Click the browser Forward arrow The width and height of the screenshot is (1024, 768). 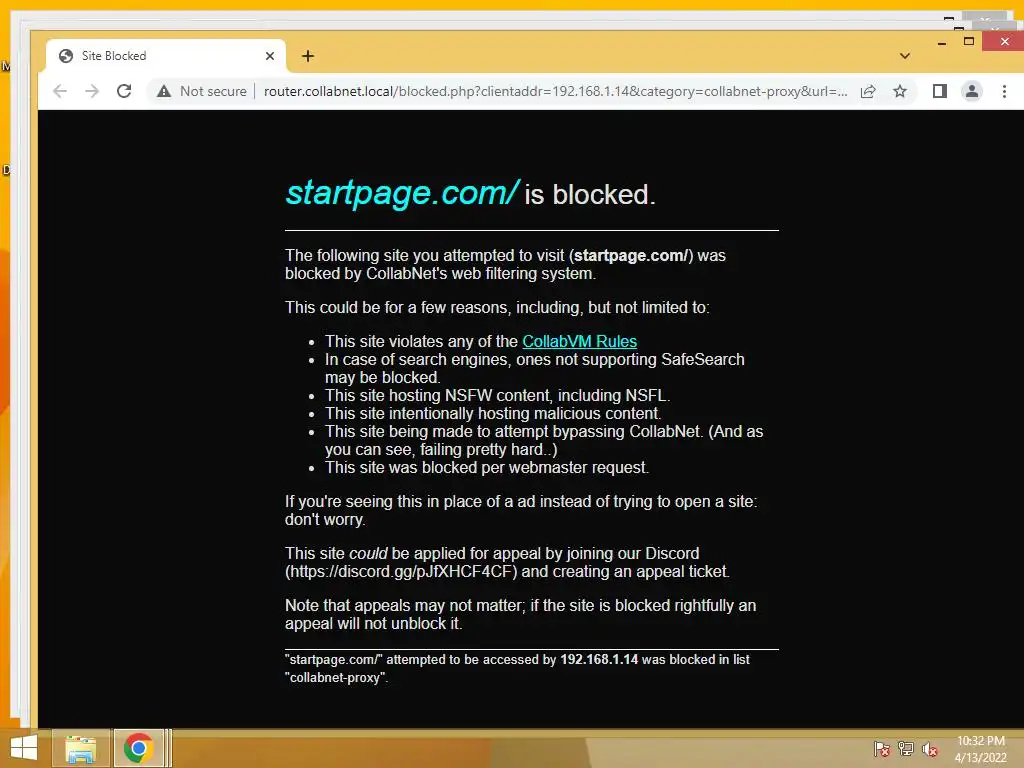(92, 91)
